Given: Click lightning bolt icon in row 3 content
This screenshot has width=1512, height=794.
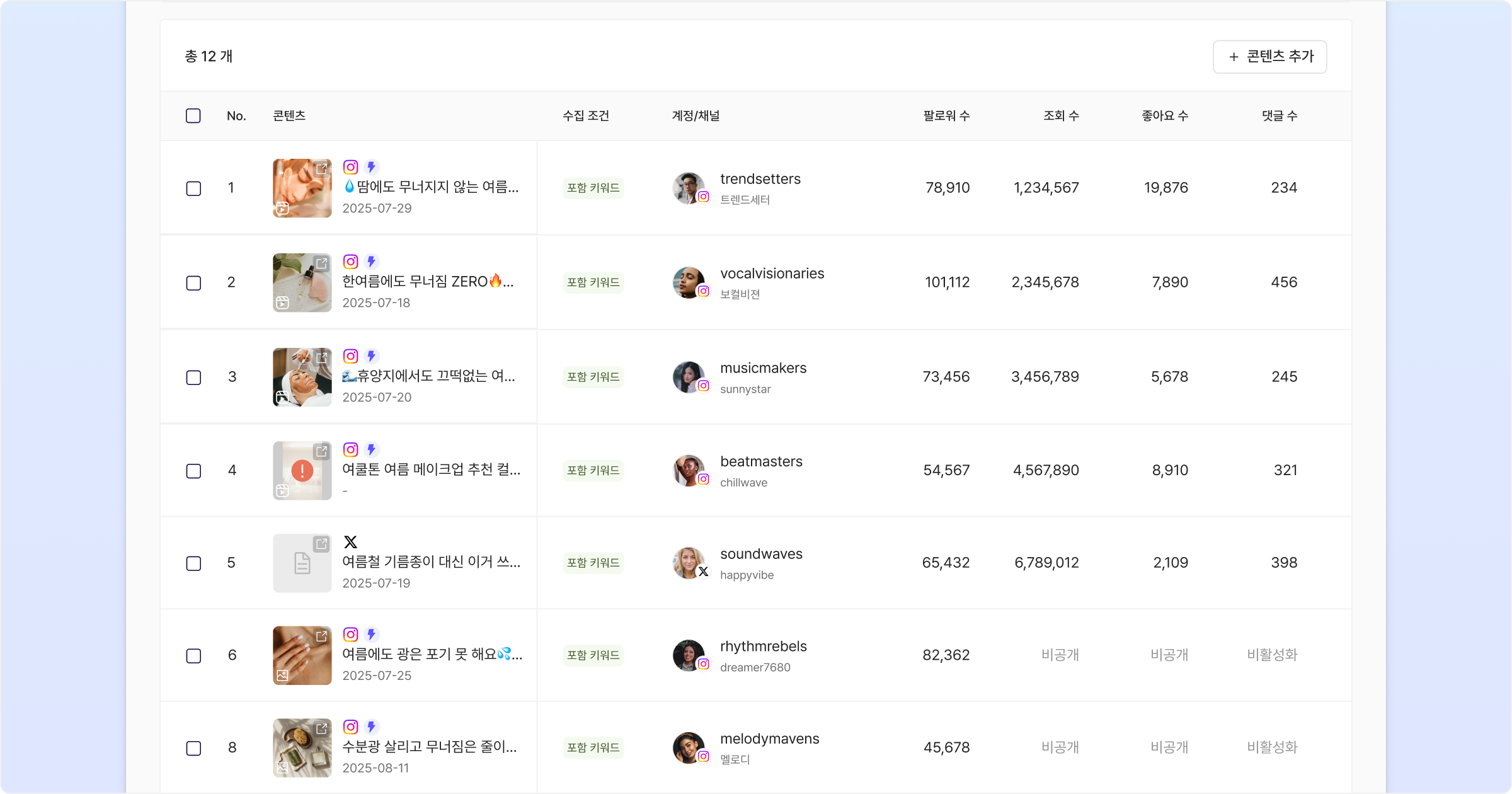Looking at the screenshot, I should point(372,356).
